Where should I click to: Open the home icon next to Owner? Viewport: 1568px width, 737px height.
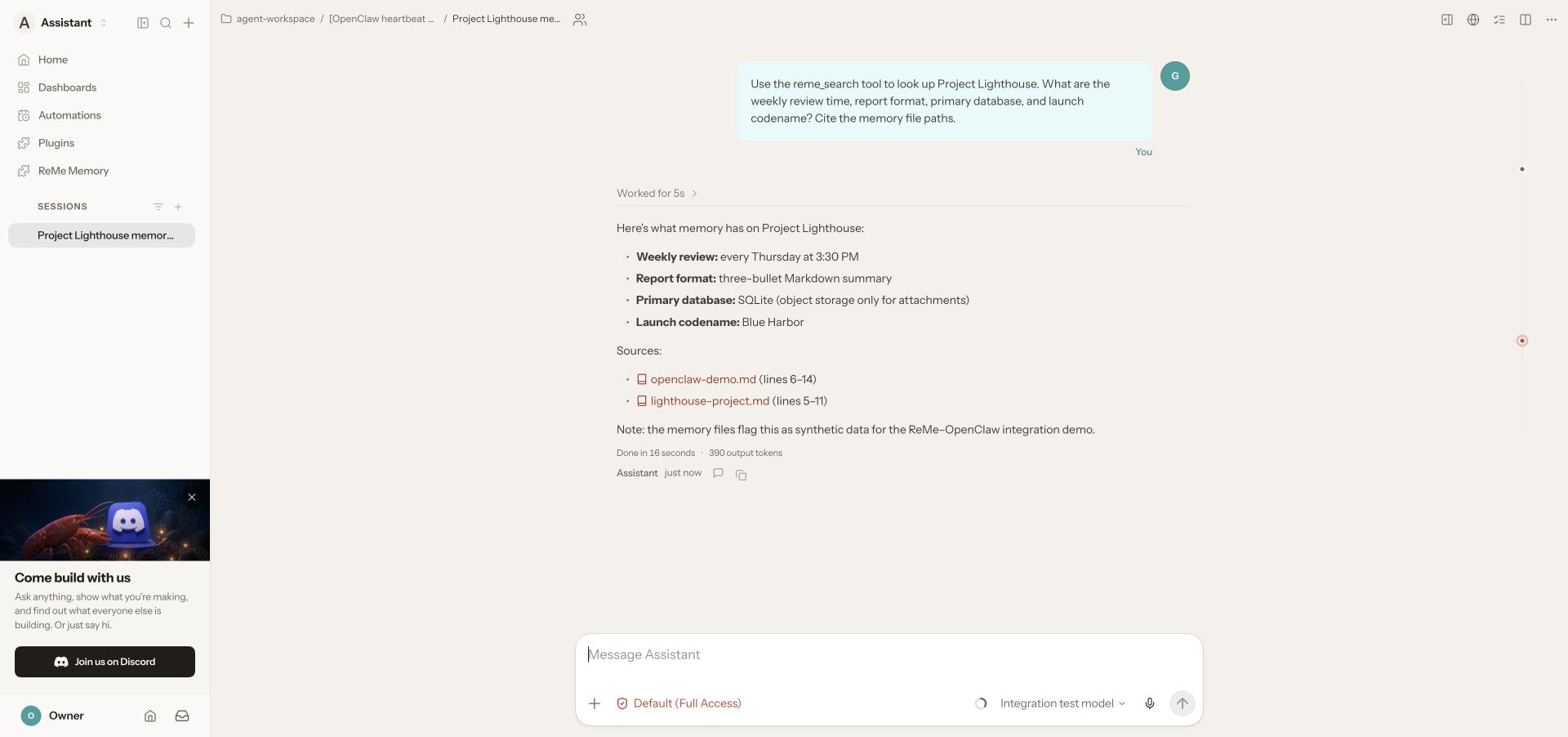coord(150,716)
